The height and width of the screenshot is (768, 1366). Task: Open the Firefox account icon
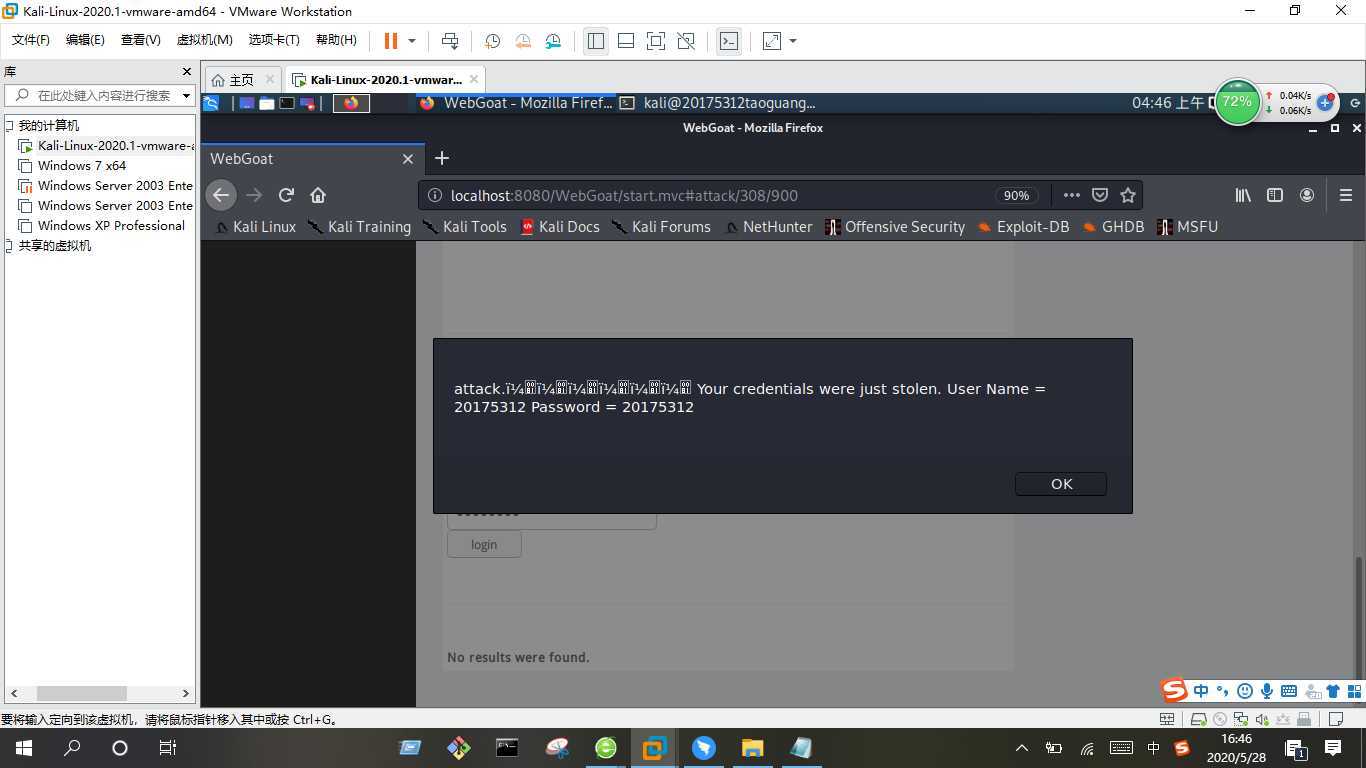(x=1307, y=195)
